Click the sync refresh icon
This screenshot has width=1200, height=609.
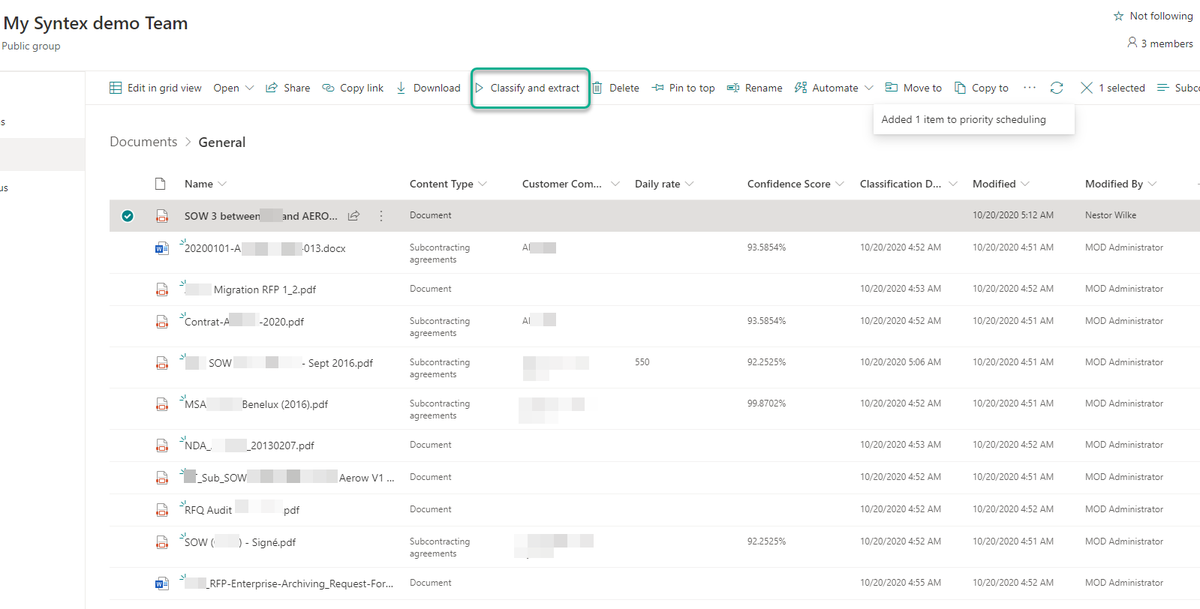[x=1057, y=88]
